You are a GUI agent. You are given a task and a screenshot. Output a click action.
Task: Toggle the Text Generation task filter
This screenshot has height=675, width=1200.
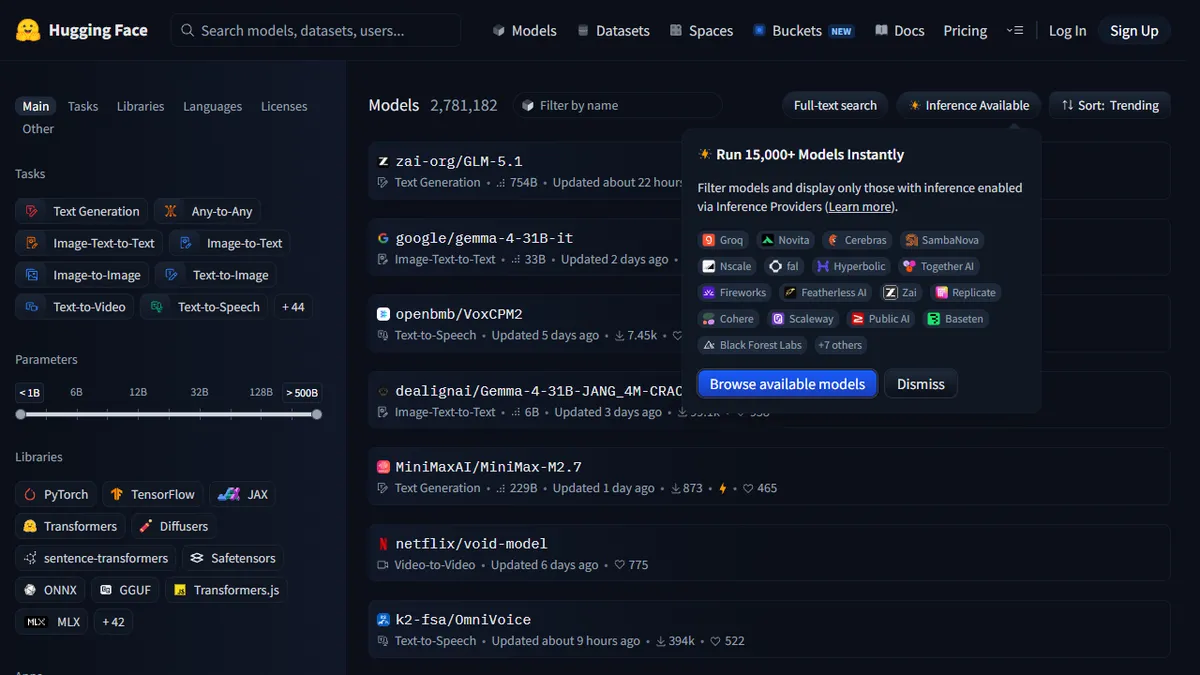point(81,211)
